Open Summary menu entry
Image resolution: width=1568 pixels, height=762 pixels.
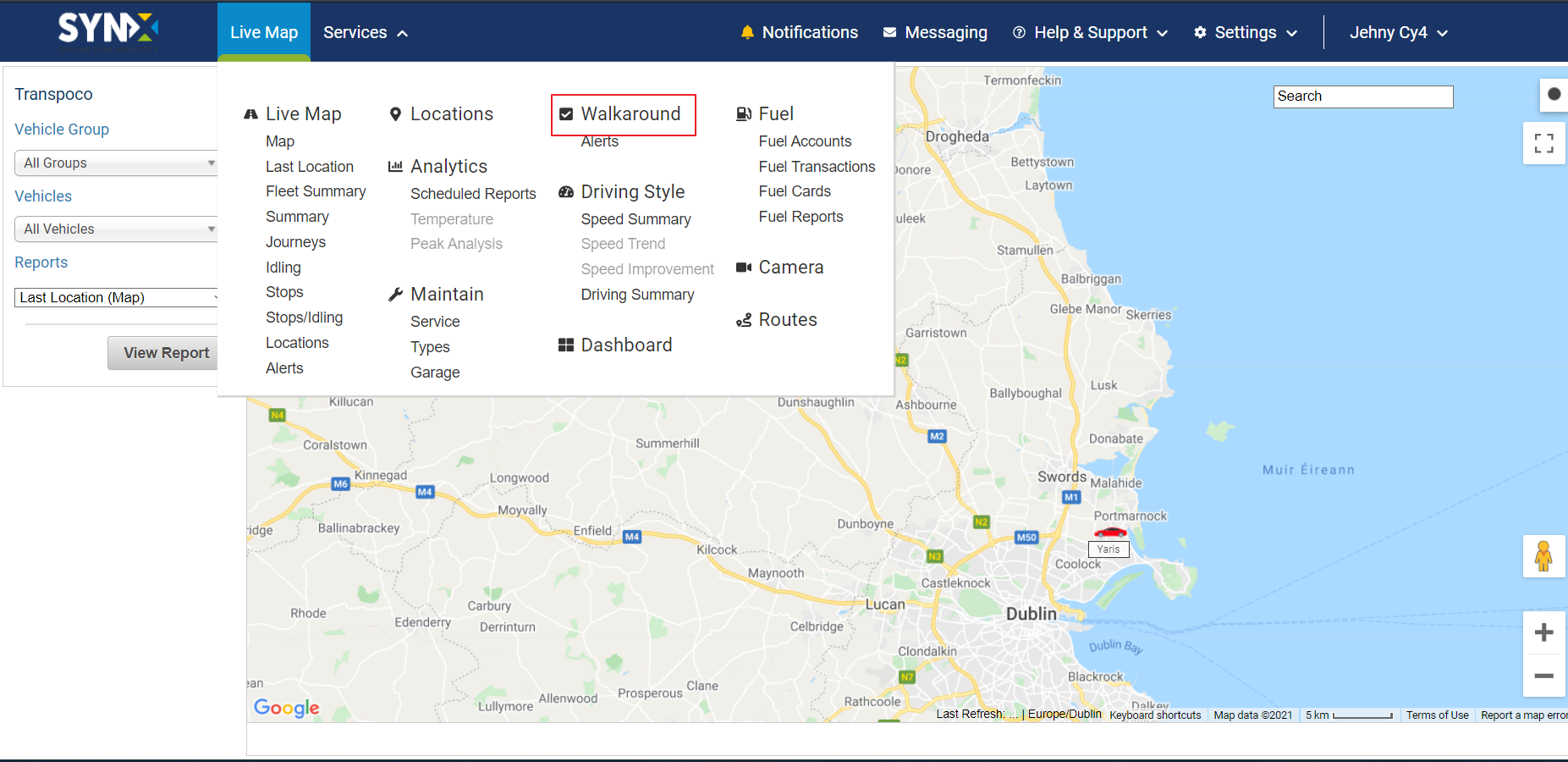point(297,217)
